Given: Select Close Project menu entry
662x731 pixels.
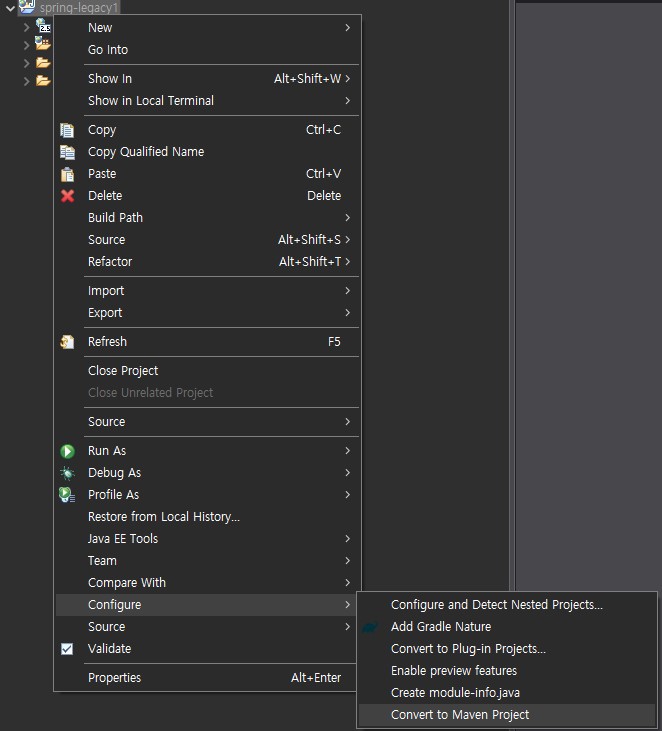Looking at the screenshot, I should [123, 371].
